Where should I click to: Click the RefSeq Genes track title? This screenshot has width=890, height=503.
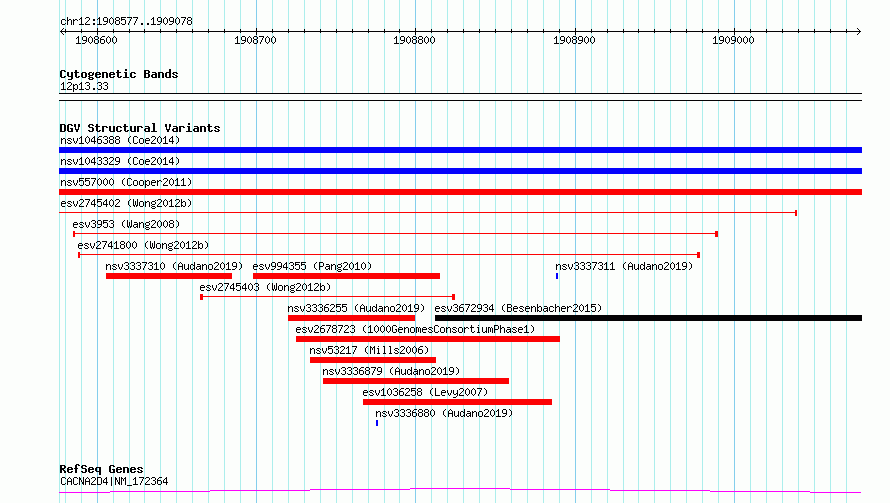(101, 469)
